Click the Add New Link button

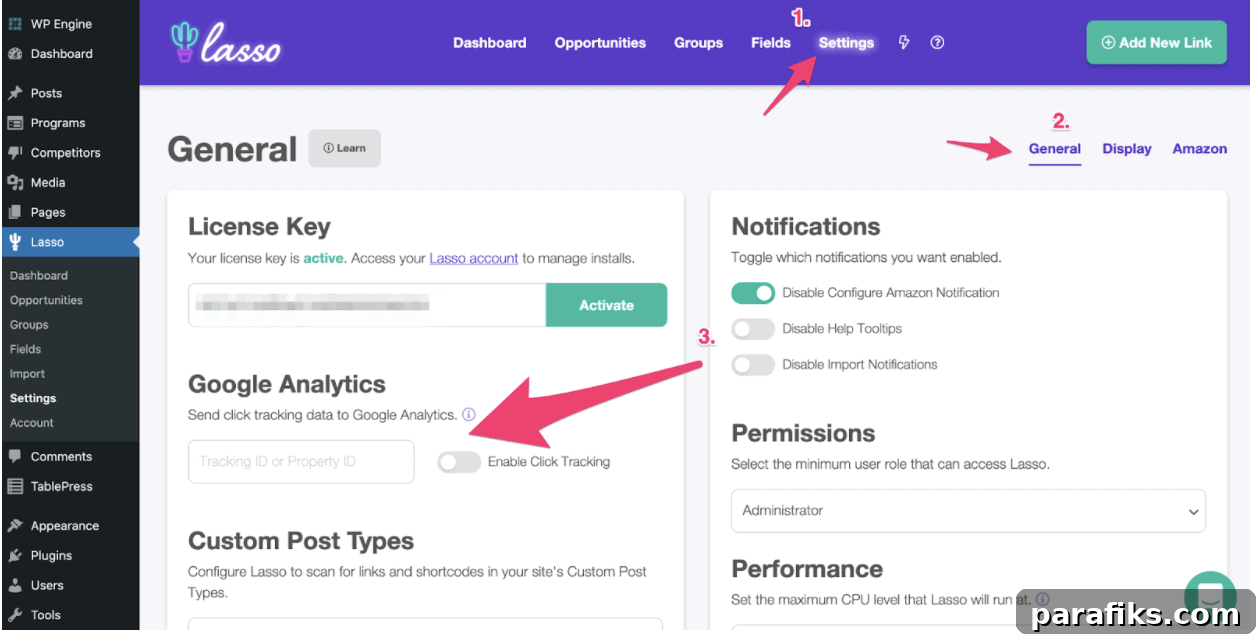(x=1157, y=43)
